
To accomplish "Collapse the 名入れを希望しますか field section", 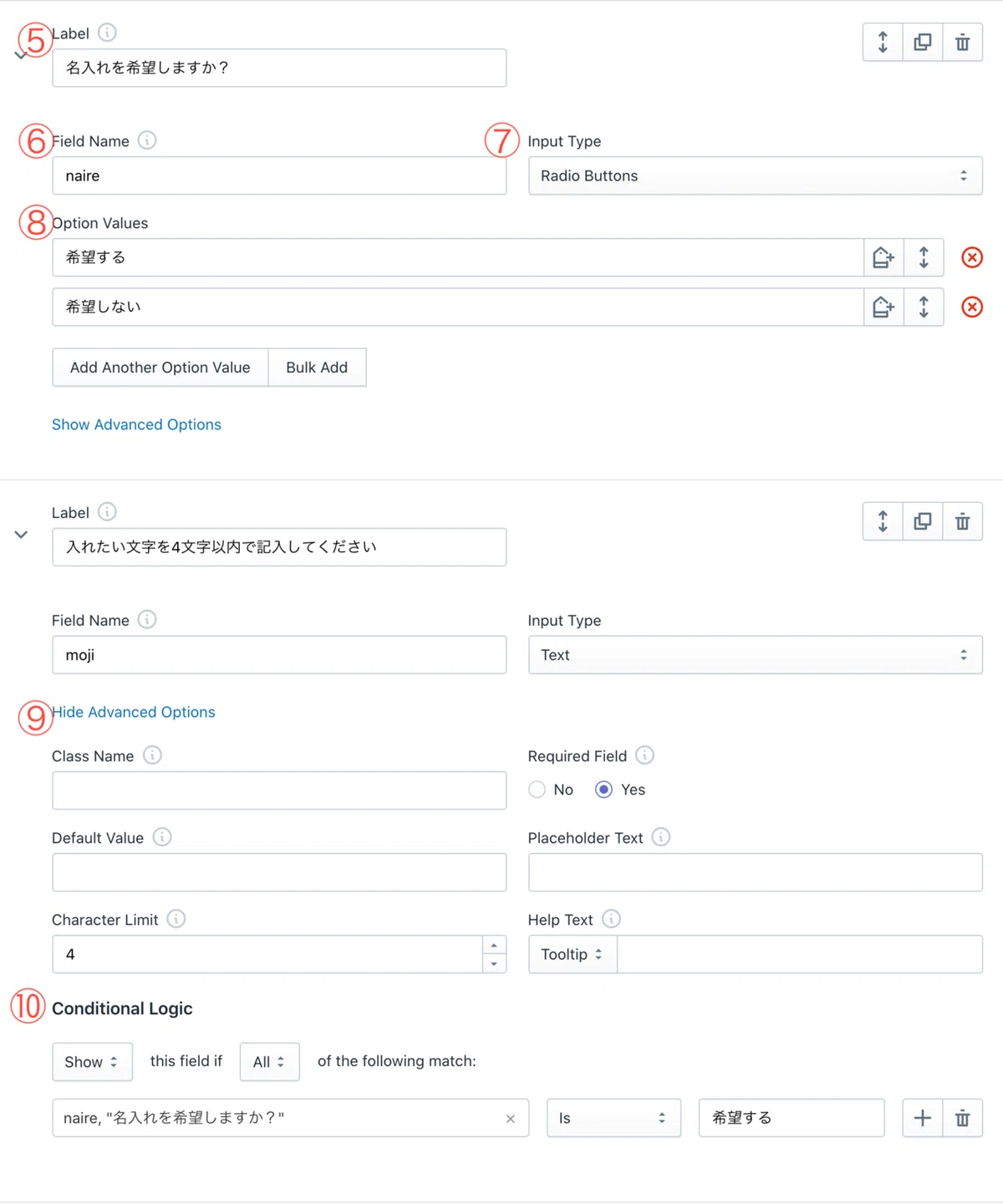I will click(21, 55).
